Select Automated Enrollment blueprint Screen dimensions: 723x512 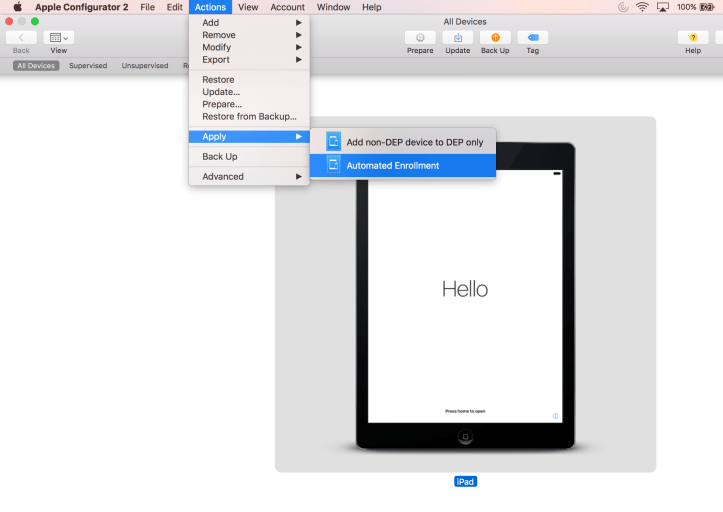(403, 165)
